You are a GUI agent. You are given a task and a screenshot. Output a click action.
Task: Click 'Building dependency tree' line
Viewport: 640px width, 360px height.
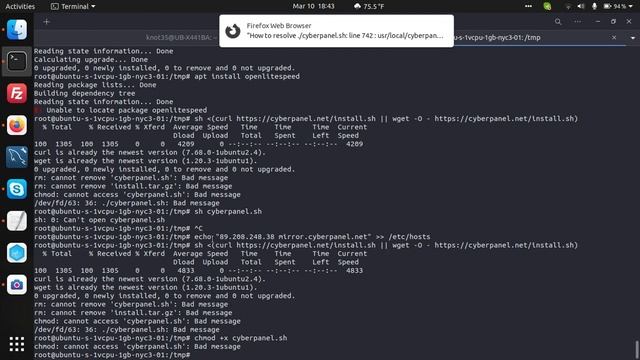click(x=84, y=93)
